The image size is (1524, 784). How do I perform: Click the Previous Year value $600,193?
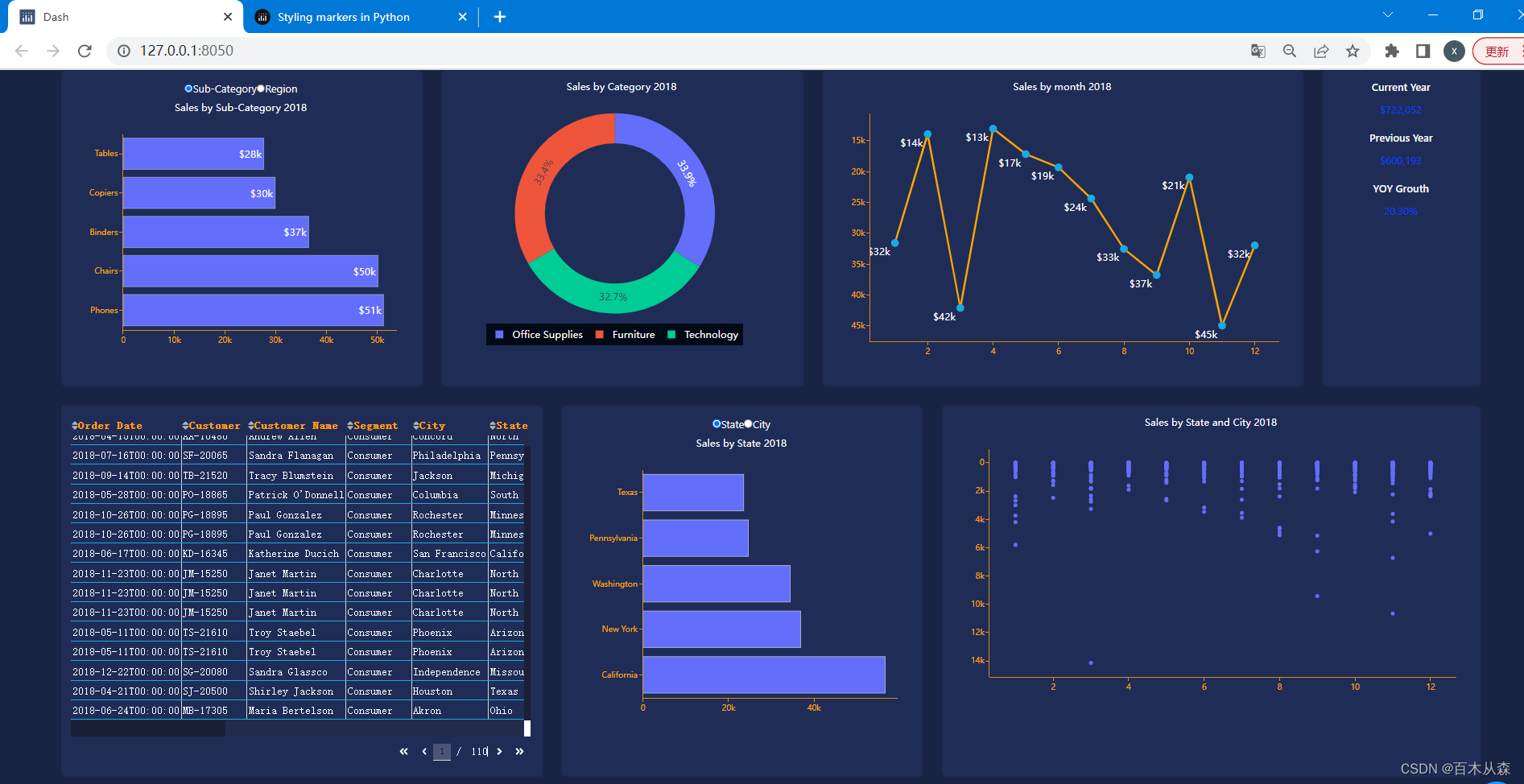point(1401,161)
